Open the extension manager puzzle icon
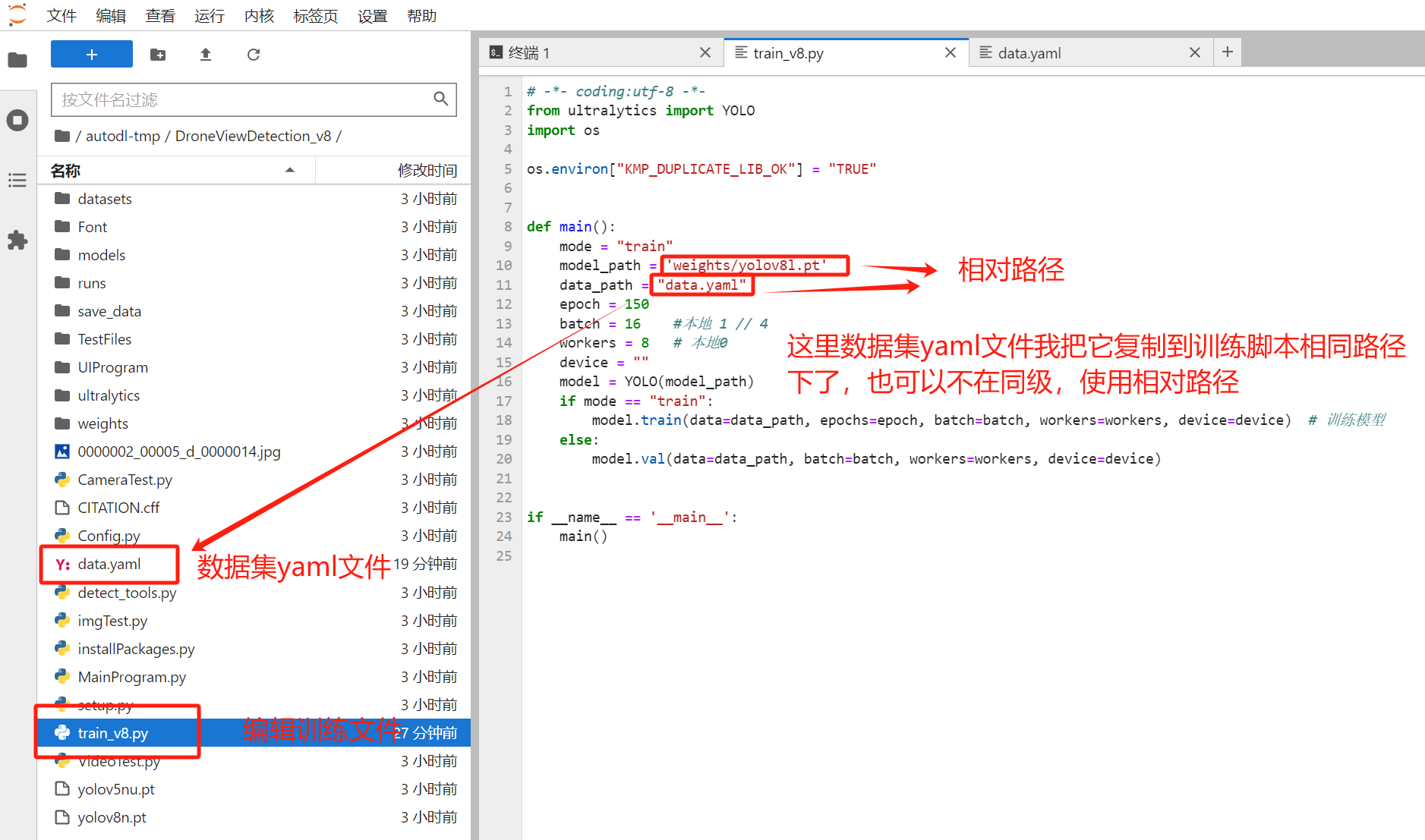Viewport: 1425px width, 840px height. (x=17, y=241)
